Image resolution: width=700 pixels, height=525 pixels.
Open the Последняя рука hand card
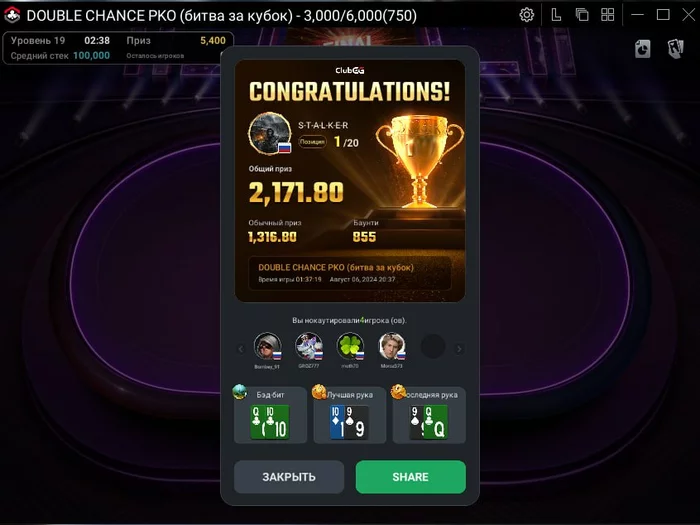[x=429, y=415]
